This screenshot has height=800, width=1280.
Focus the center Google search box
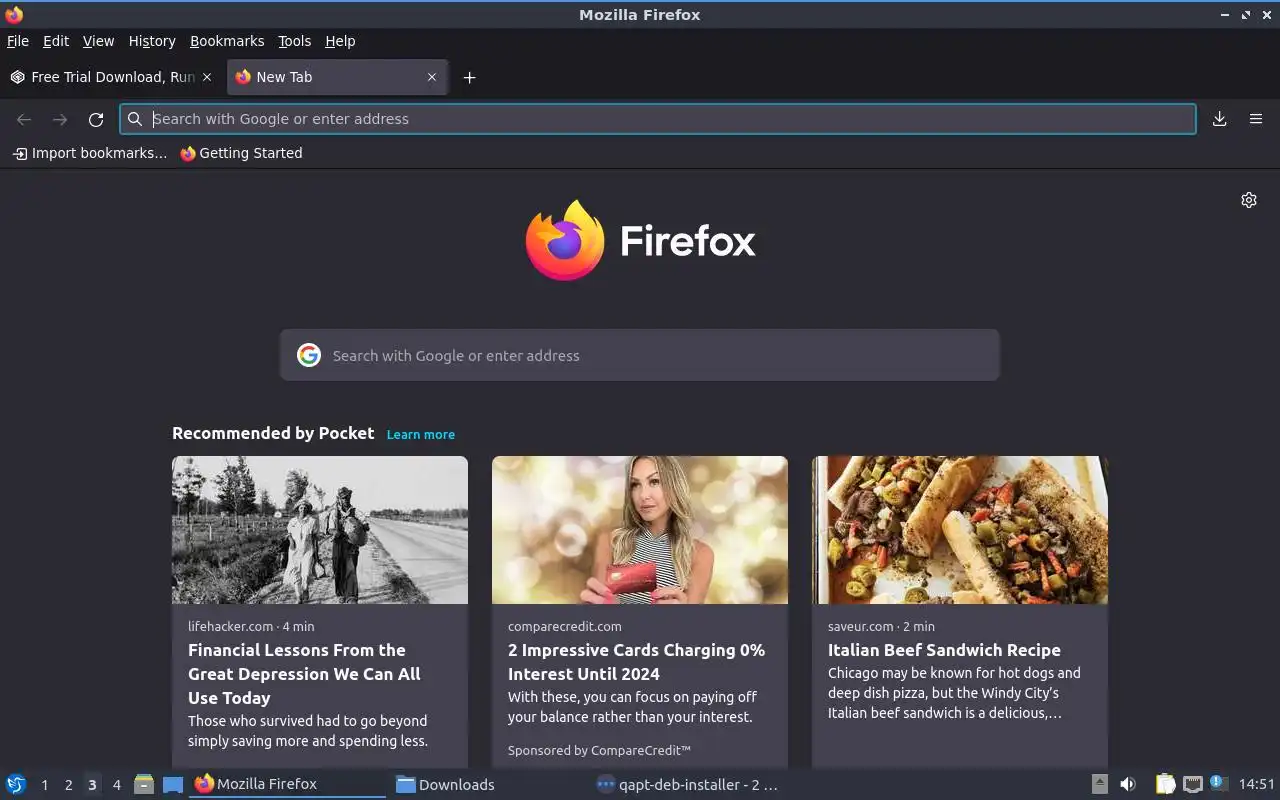pyautogui.click(x=640, y=355)
